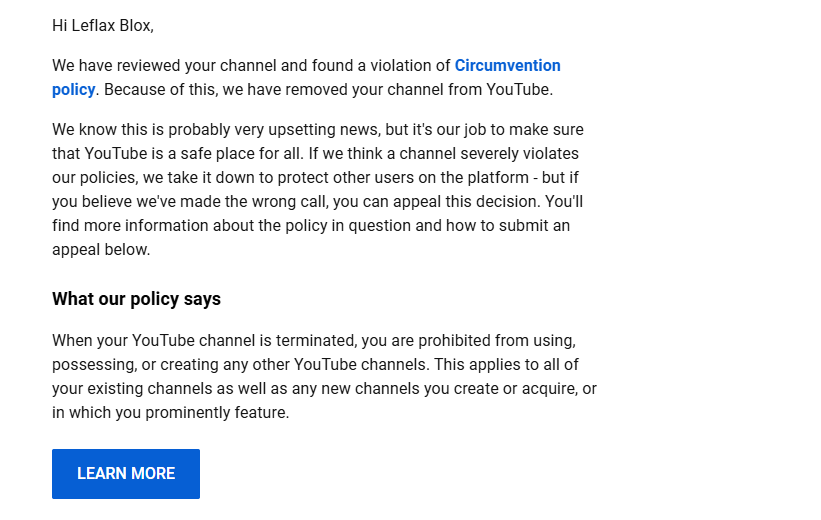Select the 'Hi Leflax Blox,' greeting text

point(103,26)
